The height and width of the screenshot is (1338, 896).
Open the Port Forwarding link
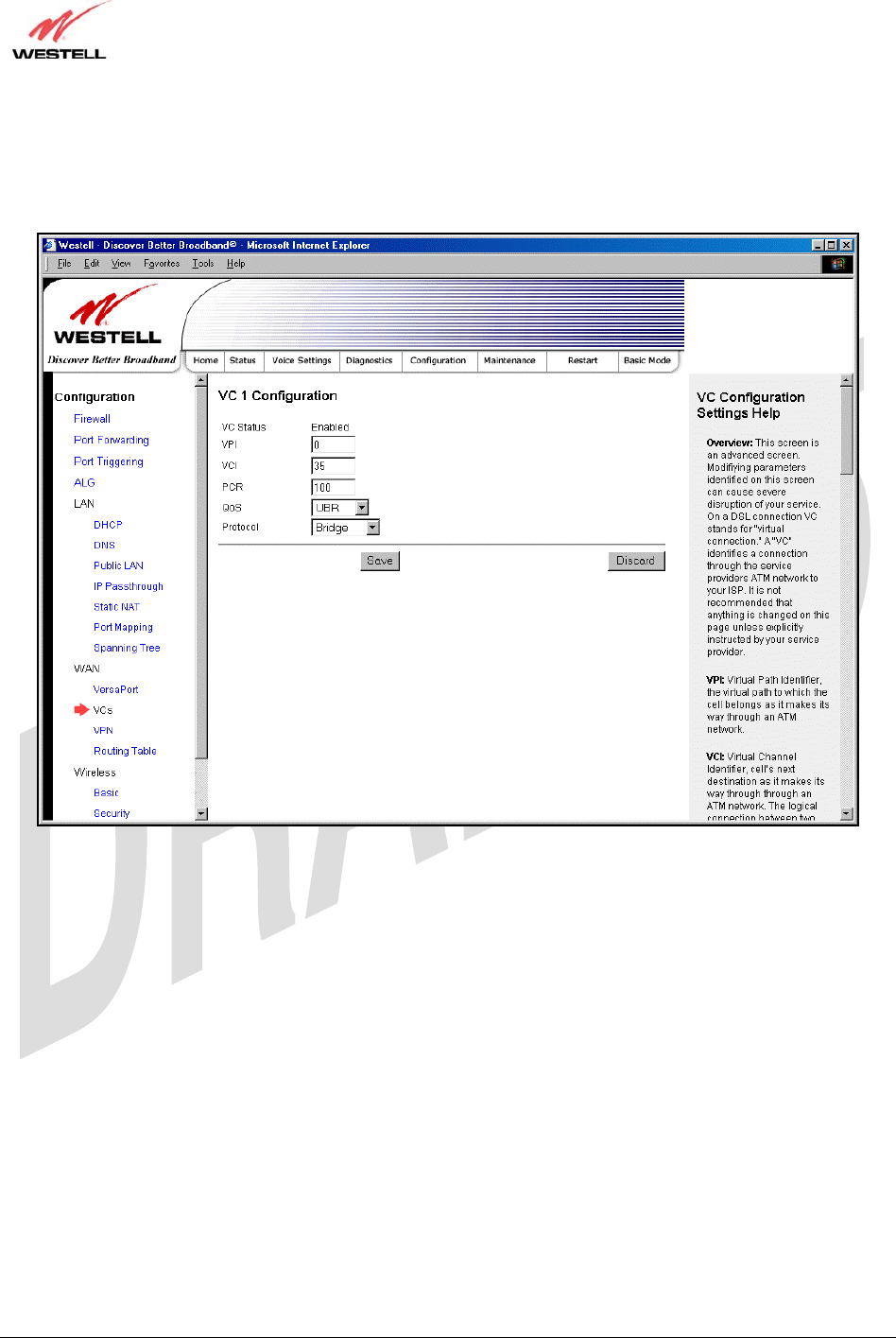(x=112, y=441)
